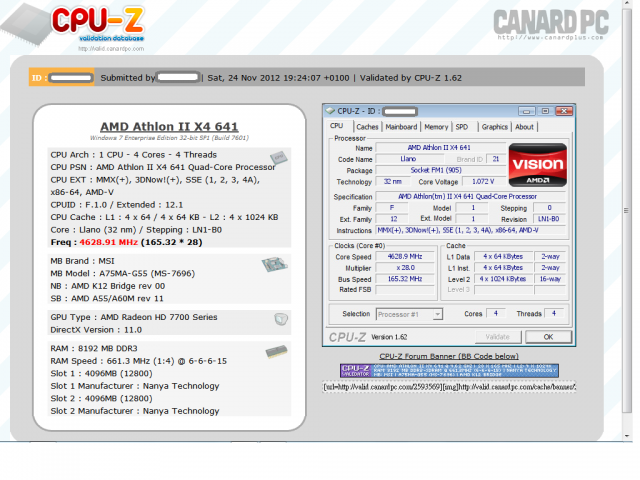
Task: Click the Windows 7 Enterprise Edition subtitle
Action: point(169,138)
